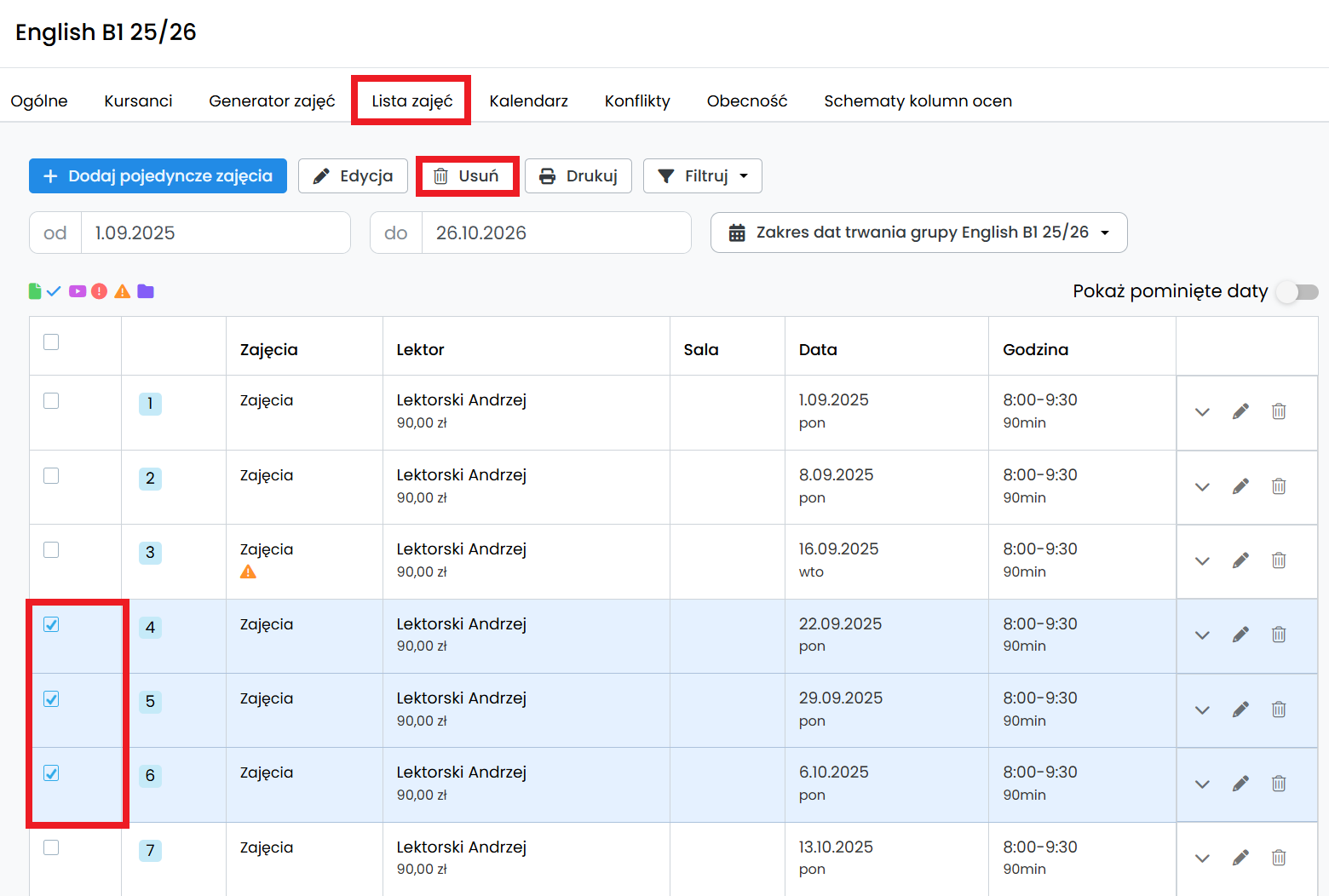This screenshot has width=1329, height=896.
Task: Switch to the Kalendarz tab
Action: pyautogui.click(x=528, y=101)
